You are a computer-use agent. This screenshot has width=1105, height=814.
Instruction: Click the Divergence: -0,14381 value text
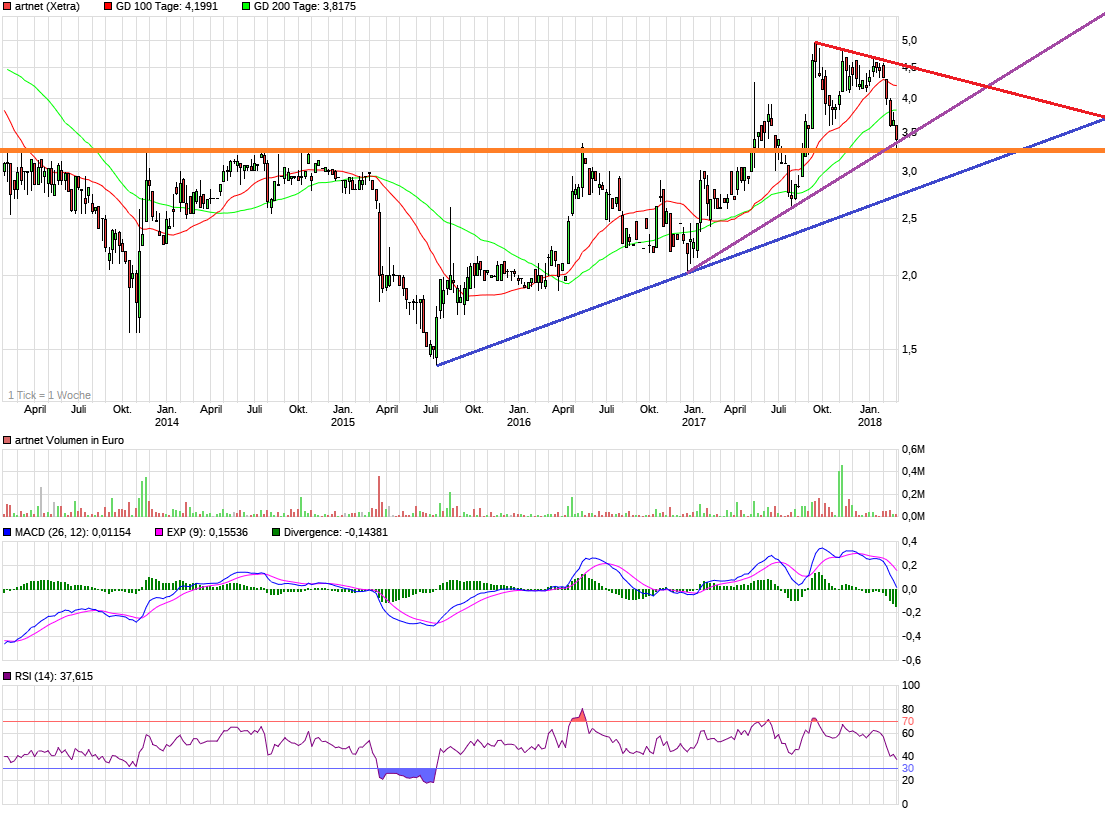(336, 533)
